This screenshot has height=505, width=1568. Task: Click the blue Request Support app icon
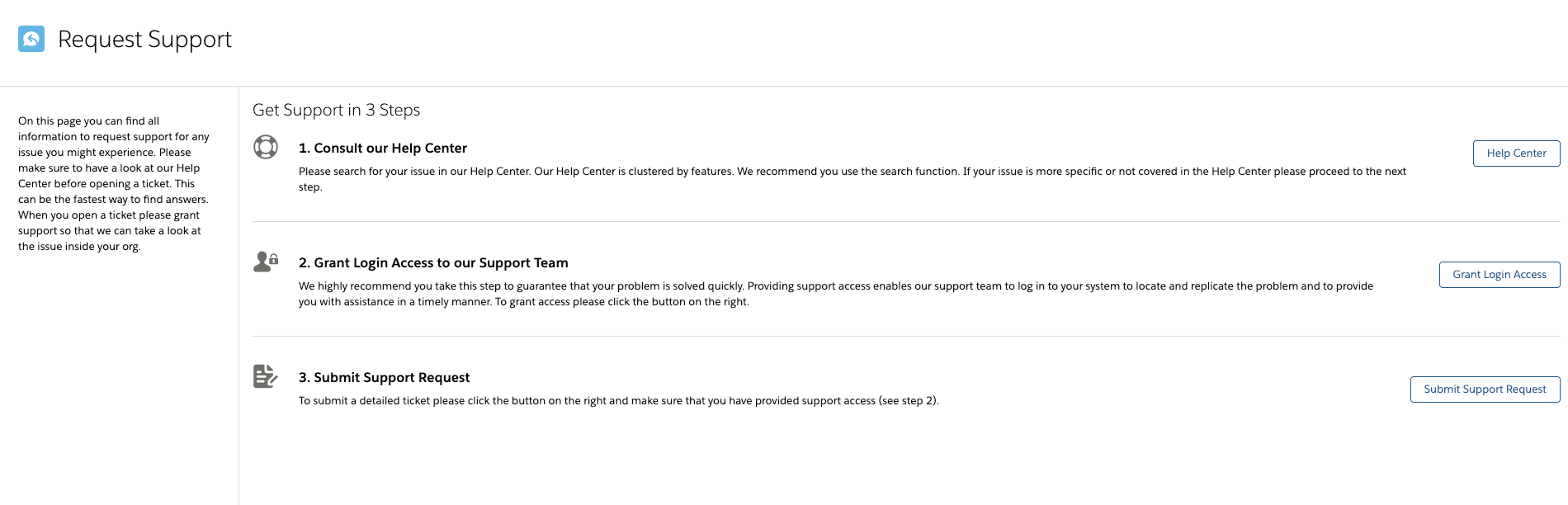tap(31, 39)
